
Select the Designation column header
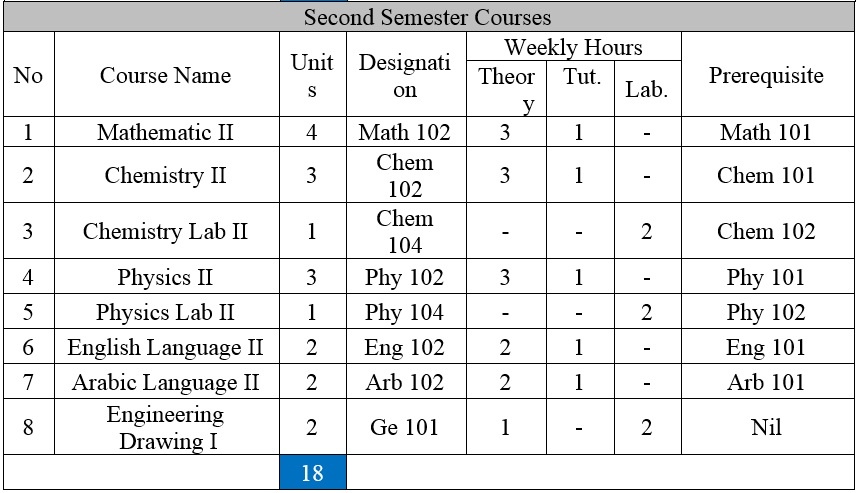pyautogui.click(x=406, y=74)
